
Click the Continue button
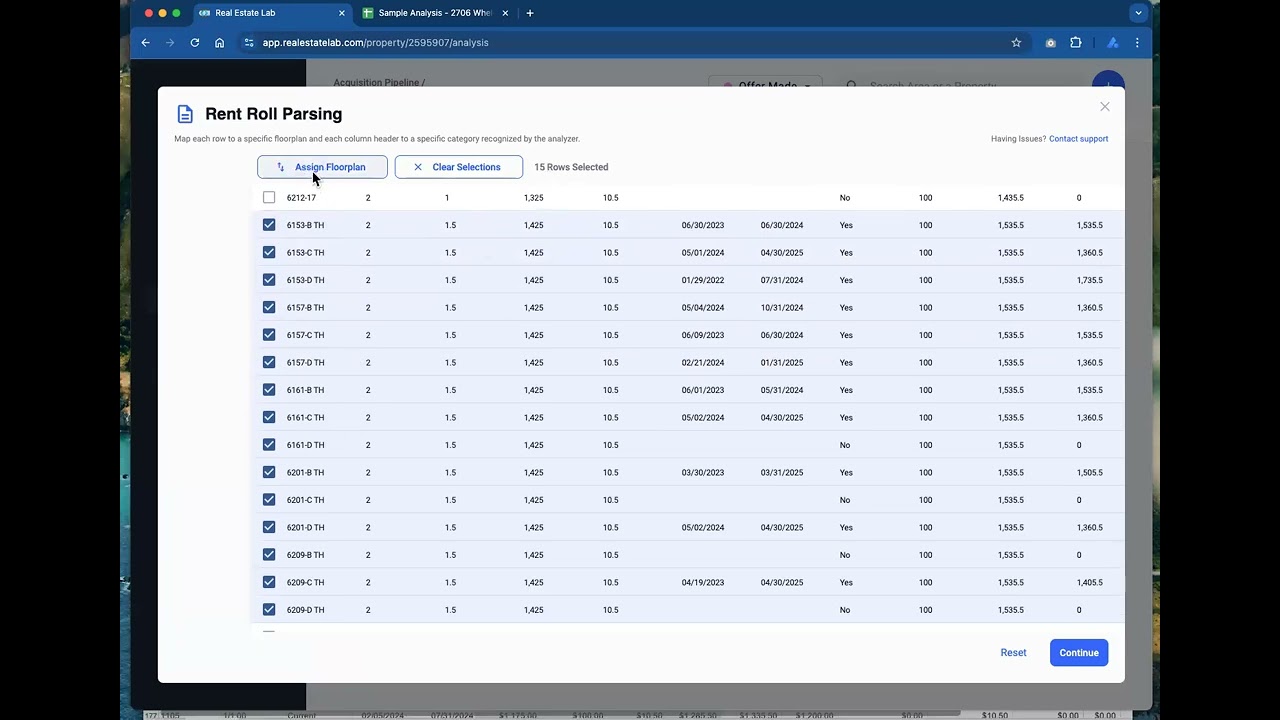[1079, 653]
